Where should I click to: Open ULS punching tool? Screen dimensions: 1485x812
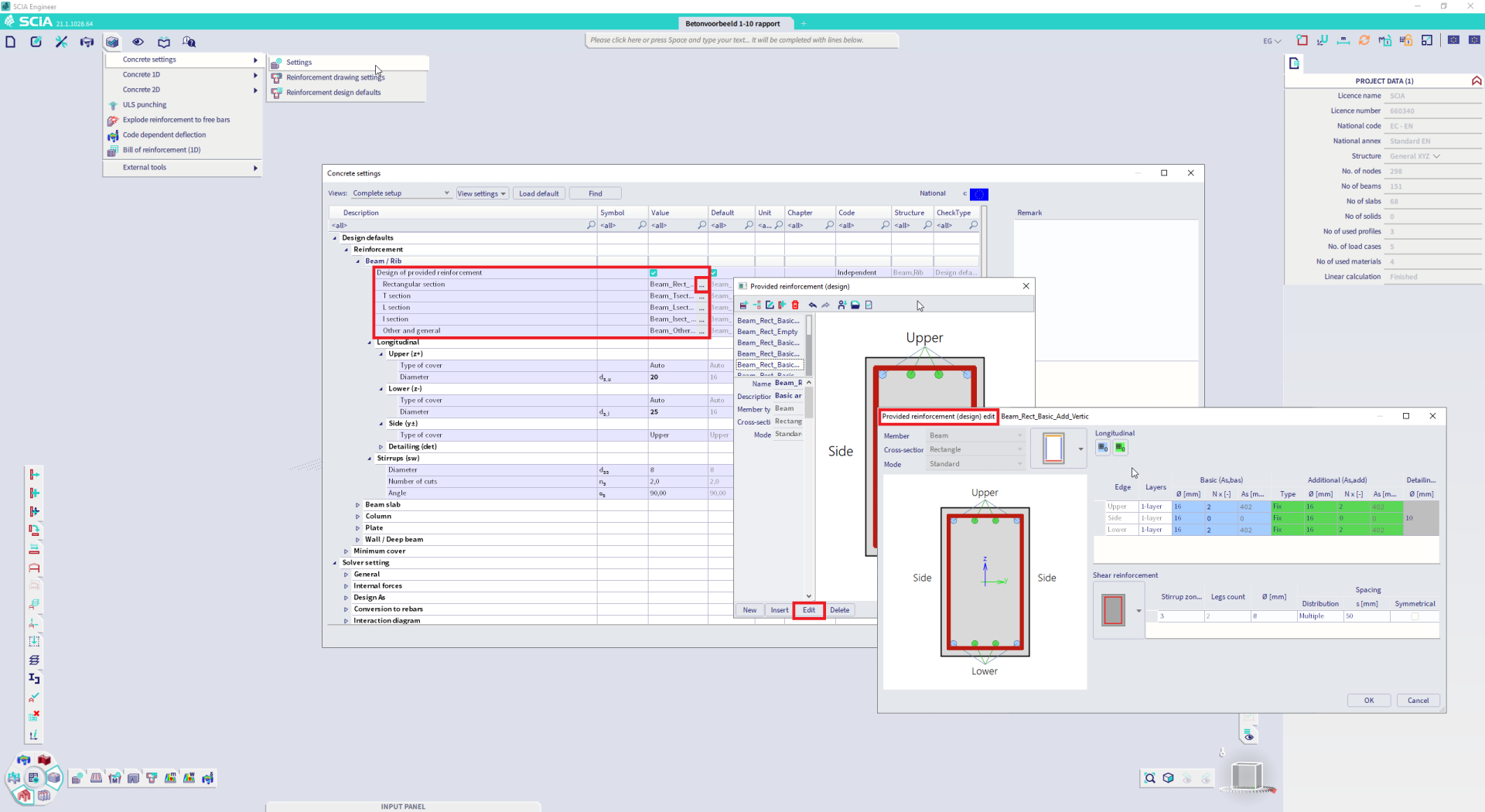pos(145,105)
